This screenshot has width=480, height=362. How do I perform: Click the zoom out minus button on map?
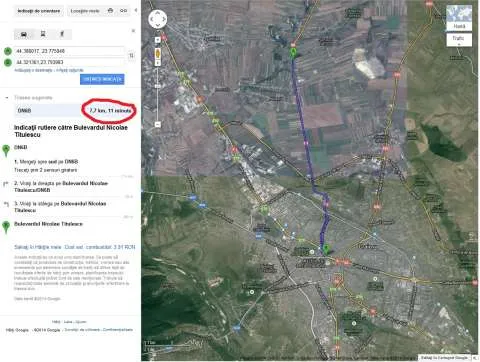click(x=158, y=124)
